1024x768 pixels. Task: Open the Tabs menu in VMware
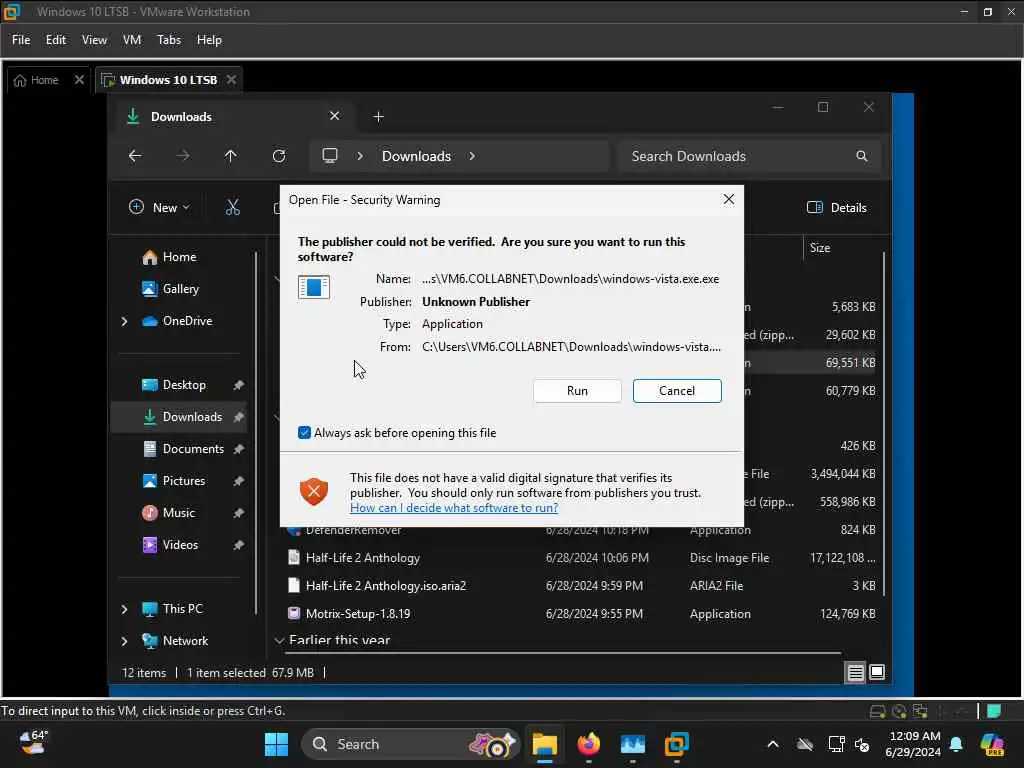(168, 40)
